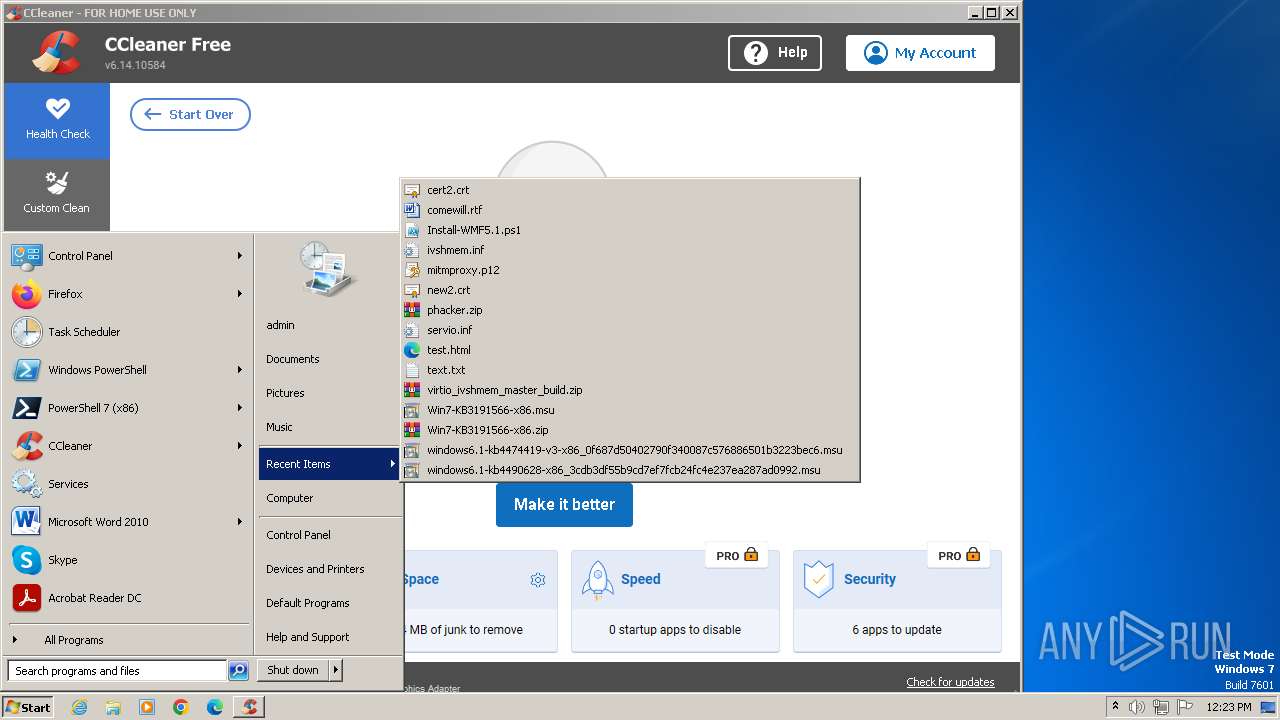1280x720 pixels.
Task: Click the user account picture thumbnail
Action: [327, 270]
